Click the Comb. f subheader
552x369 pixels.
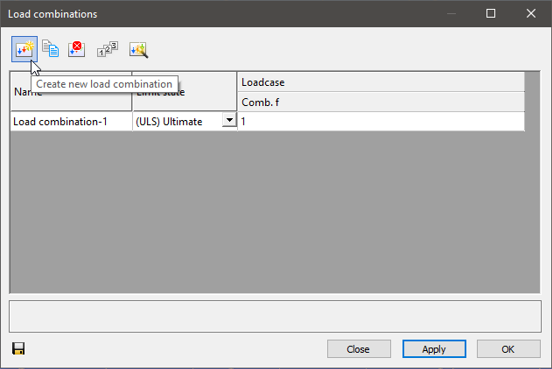point(381,102)
